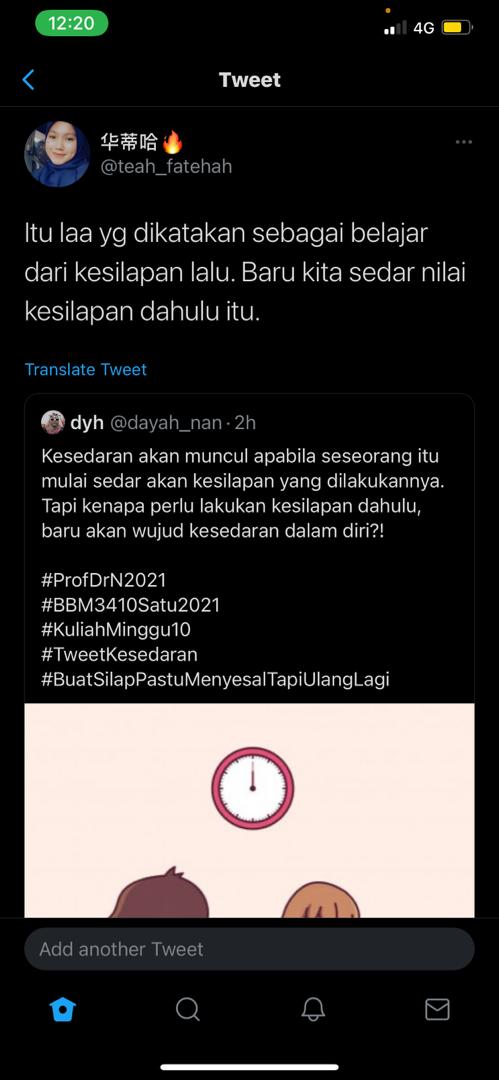
Task: Open the #TweetKesedaran hashtag
Action: point(119,654)
